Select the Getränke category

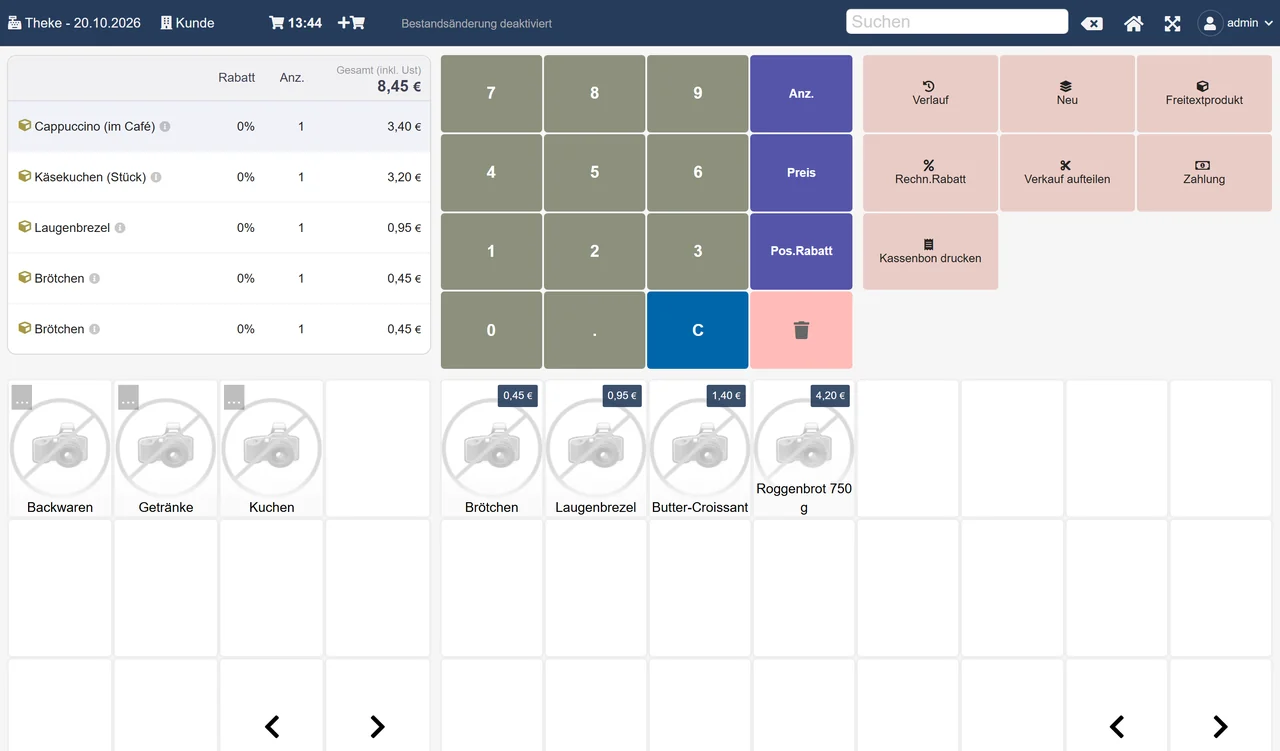pos(166,448)
